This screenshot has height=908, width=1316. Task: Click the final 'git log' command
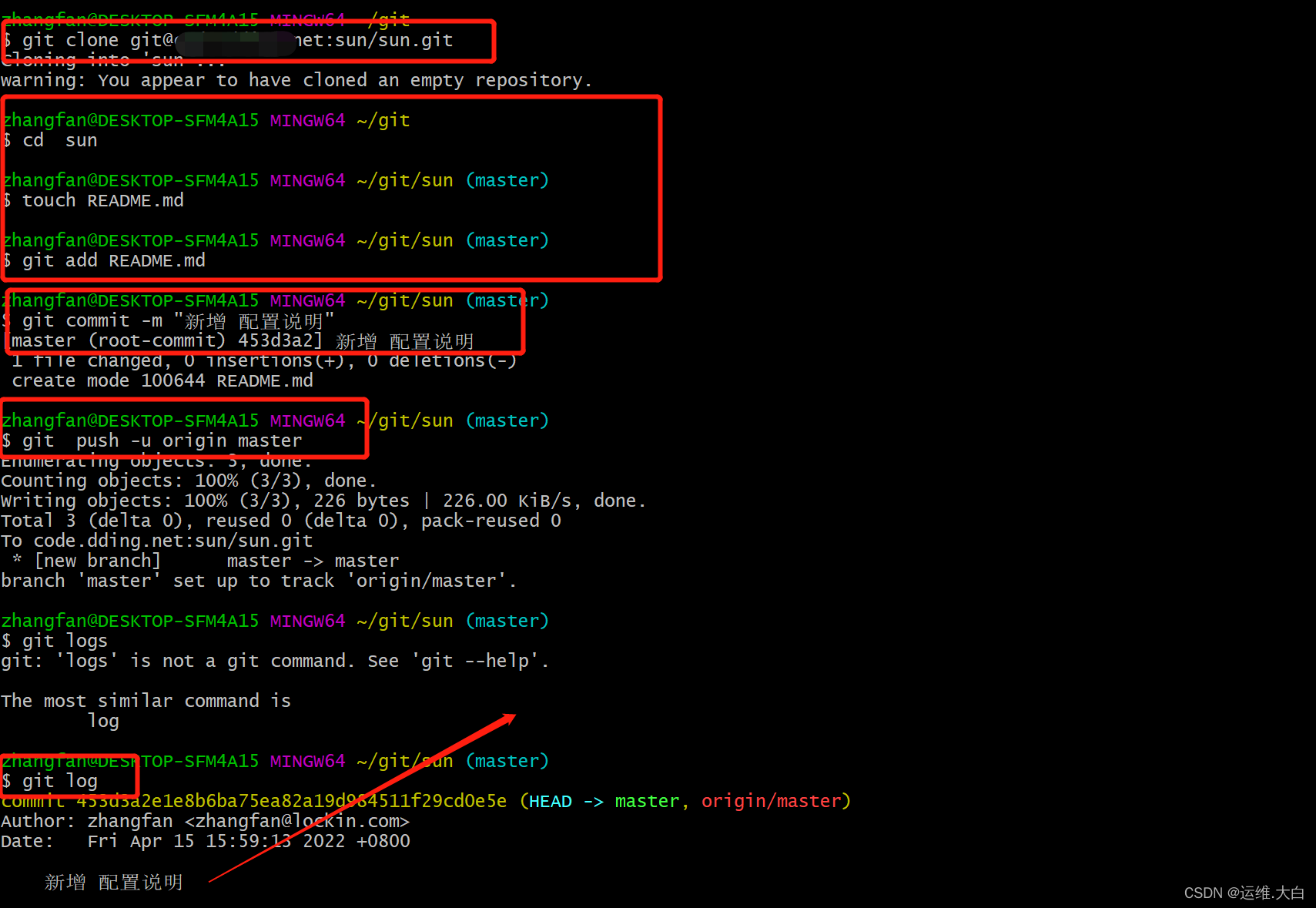tap(49, 781)
